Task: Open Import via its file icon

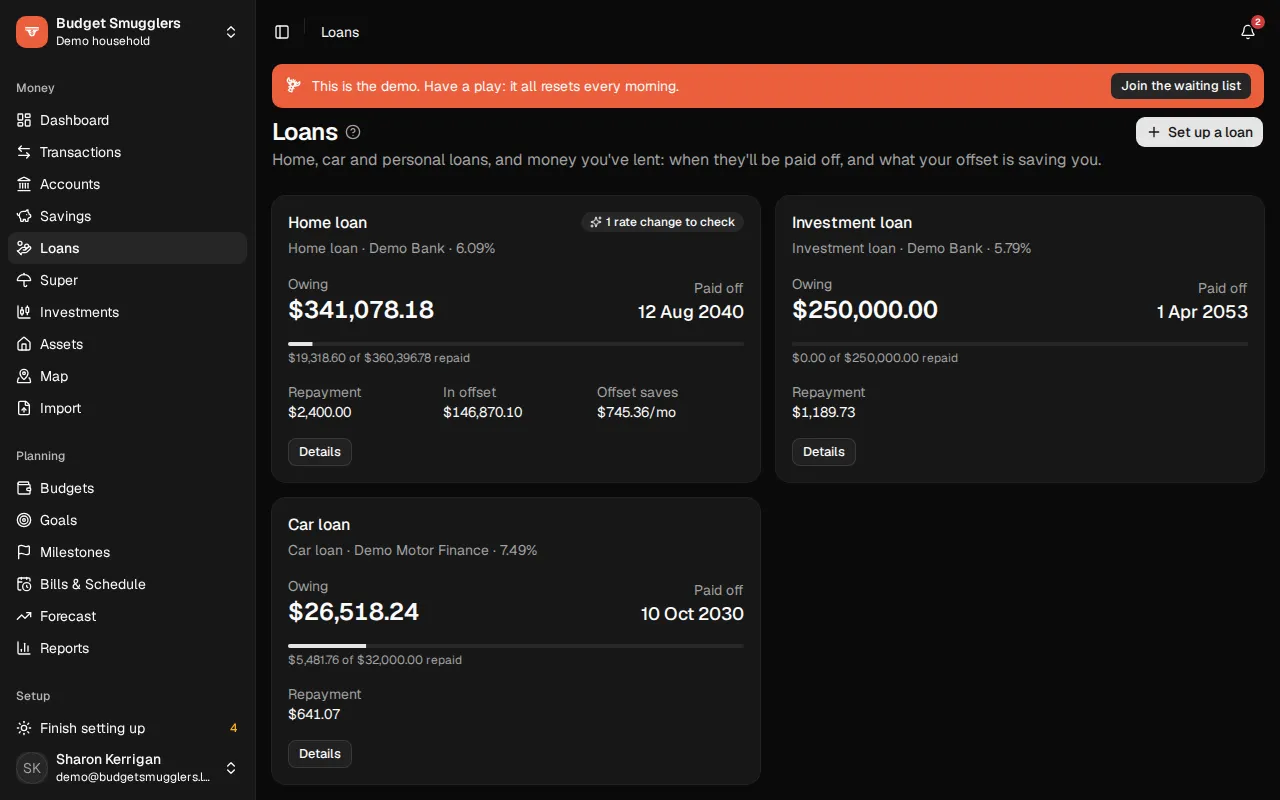Action: [24, 408]
